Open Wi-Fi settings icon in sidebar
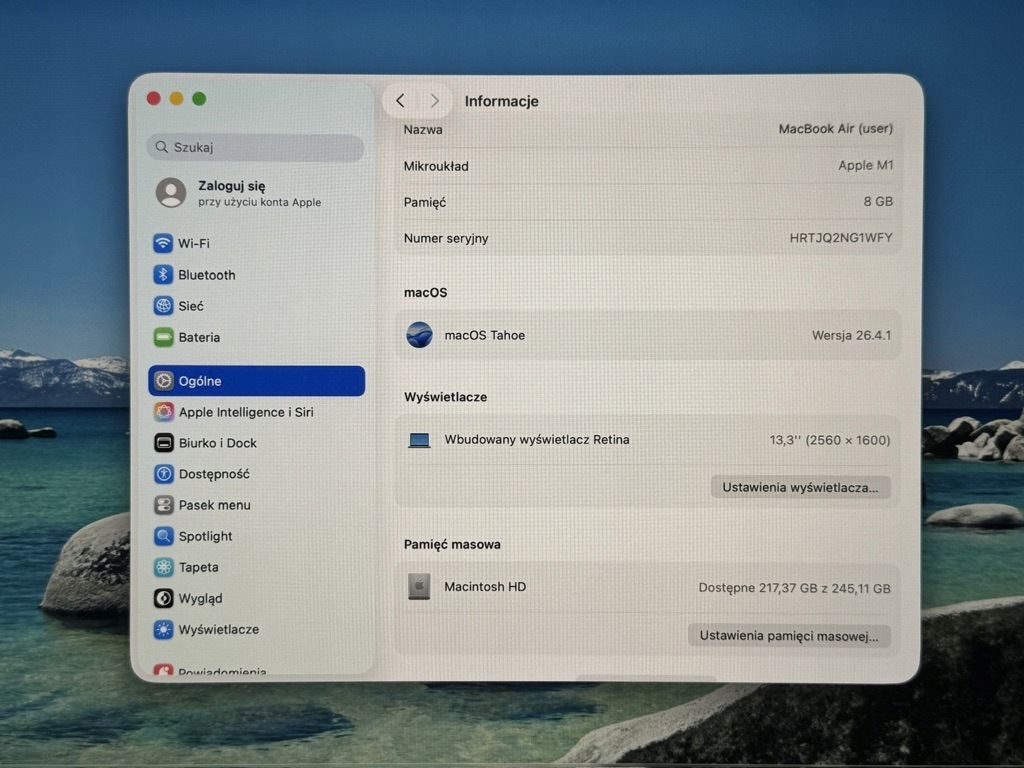 [x=163, y=243]
